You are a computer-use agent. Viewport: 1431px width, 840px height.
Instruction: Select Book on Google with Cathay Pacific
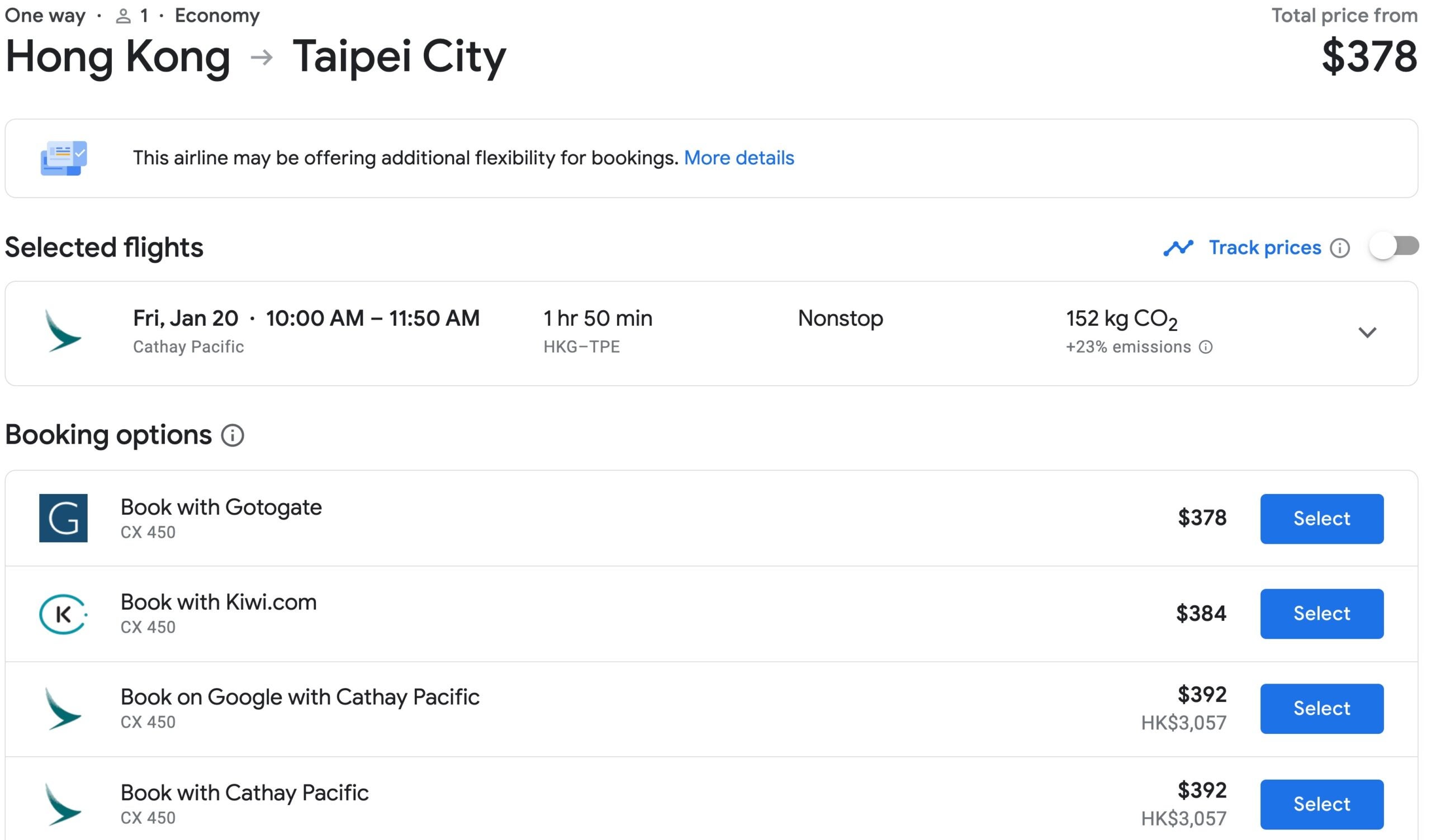pos(1321,708)
